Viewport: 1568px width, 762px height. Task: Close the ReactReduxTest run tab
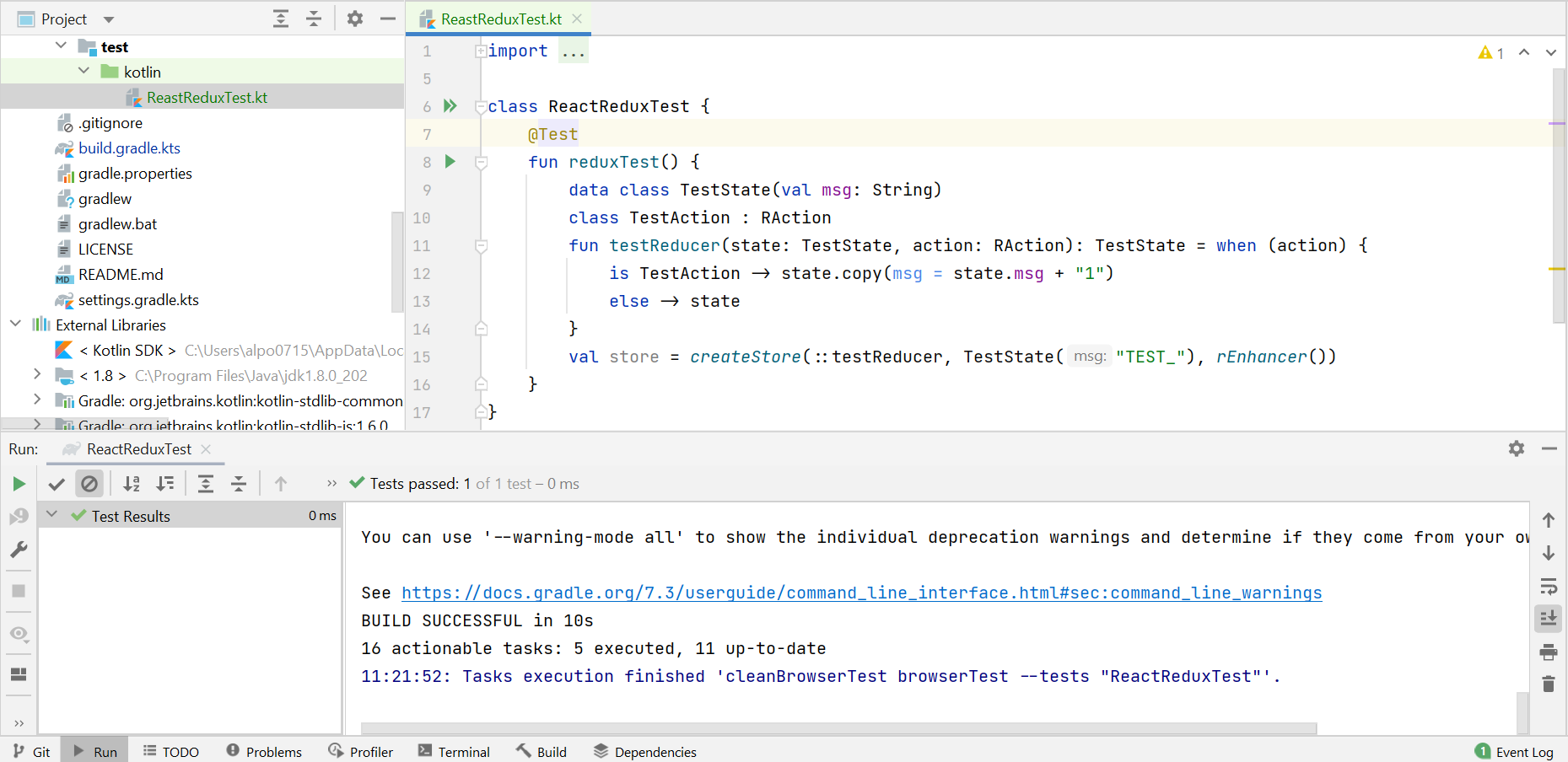[206, 449]
